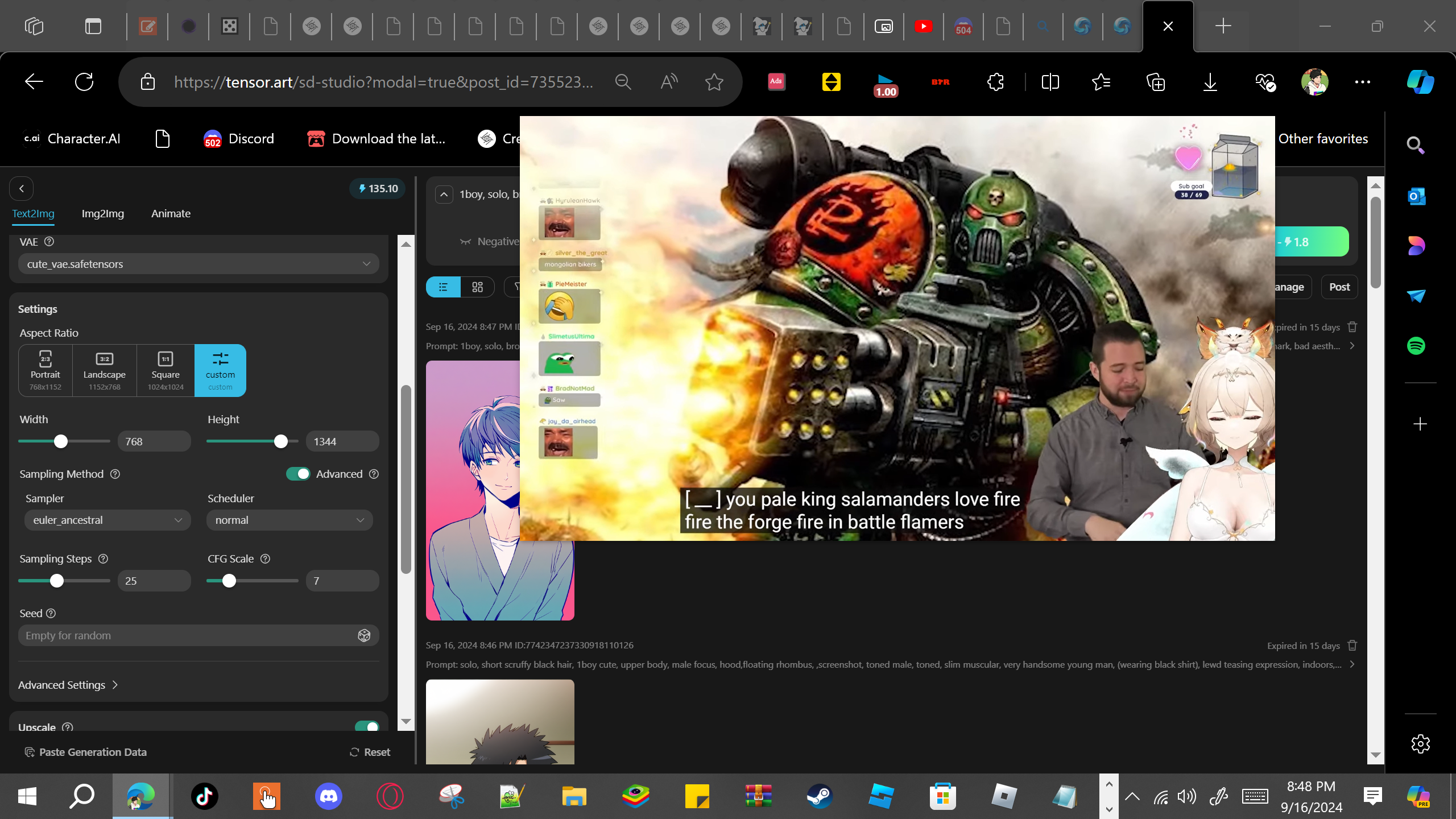Screen dimensions: 1456x819
Task: Delete the Sep 16 8:46 PM generation
Action: (1352, 646)
